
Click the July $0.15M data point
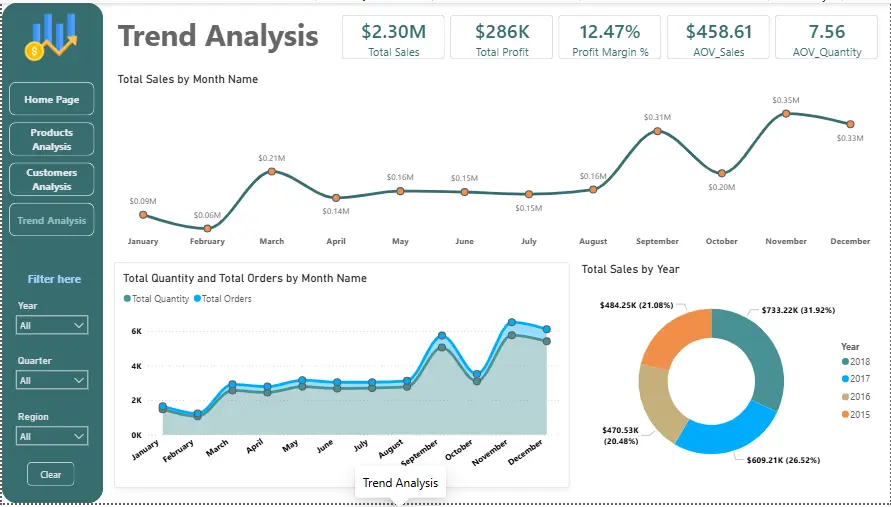(x=529, y=194)
